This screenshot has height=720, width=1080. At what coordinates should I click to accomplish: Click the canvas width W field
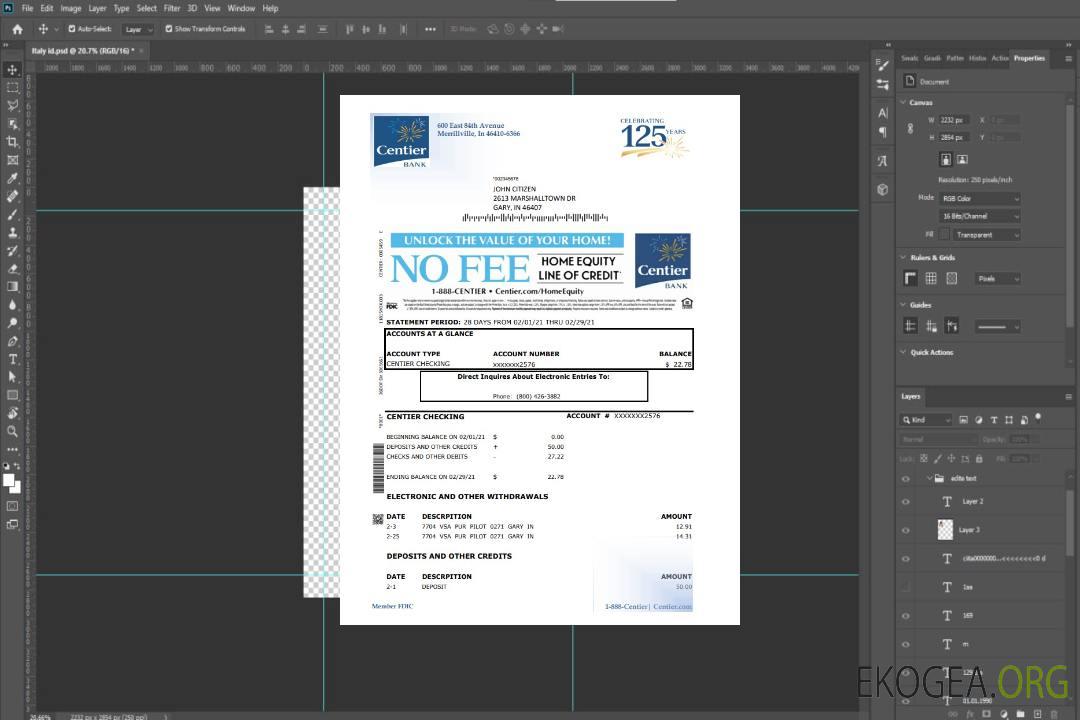tap(954, 120)
